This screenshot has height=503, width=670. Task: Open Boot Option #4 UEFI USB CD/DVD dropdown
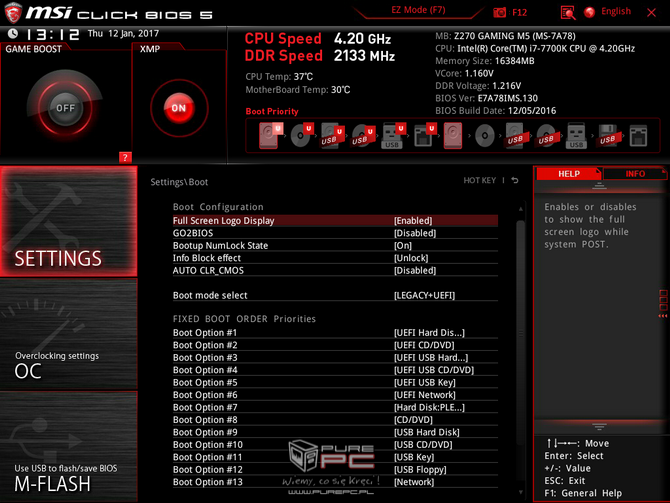click(434, 370)
